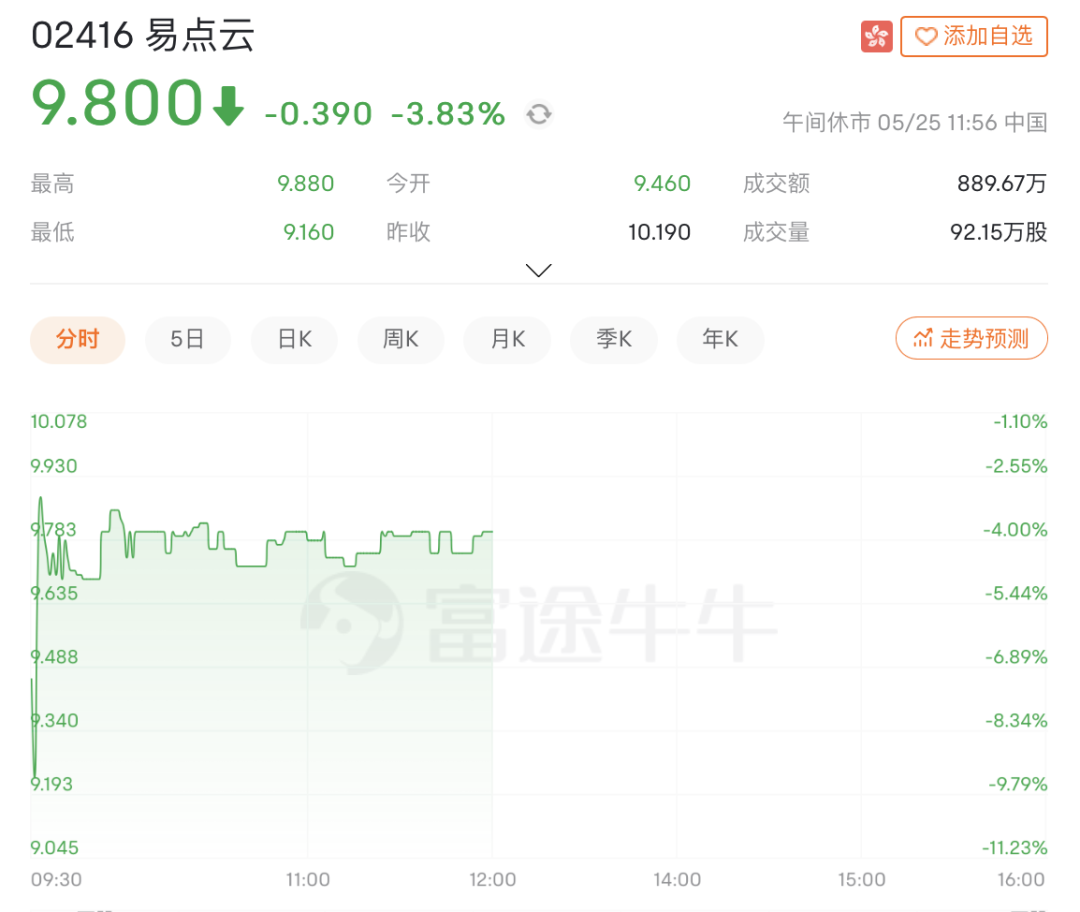
Task: Select the 分时 intraday tab
Action: (77, 339)
